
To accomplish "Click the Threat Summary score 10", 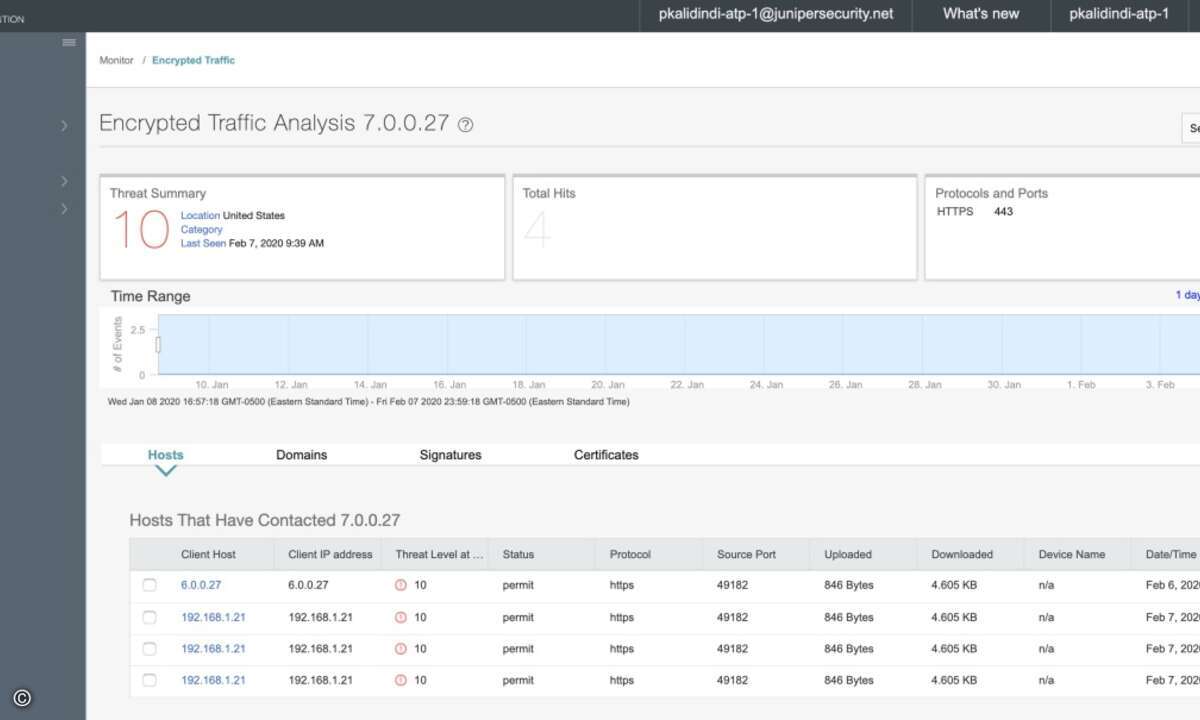I will [140, 230].
